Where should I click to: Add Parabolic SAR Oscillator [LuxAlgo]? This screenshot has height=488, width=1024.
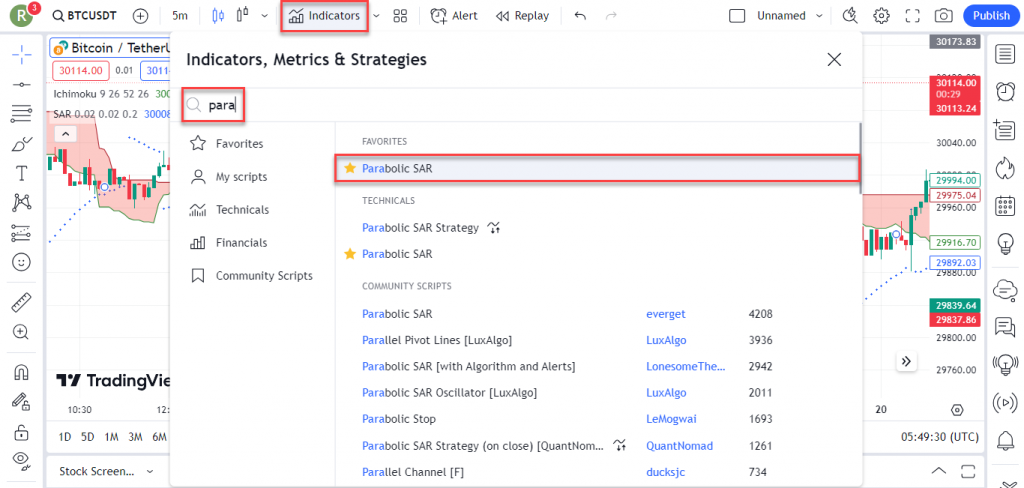click(449, 393)
